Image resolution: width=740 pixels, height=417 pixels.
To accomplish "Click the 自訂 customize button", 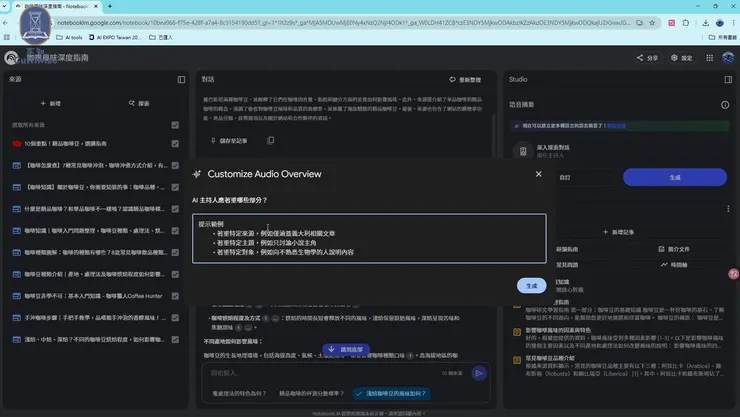I will point(565,177).
